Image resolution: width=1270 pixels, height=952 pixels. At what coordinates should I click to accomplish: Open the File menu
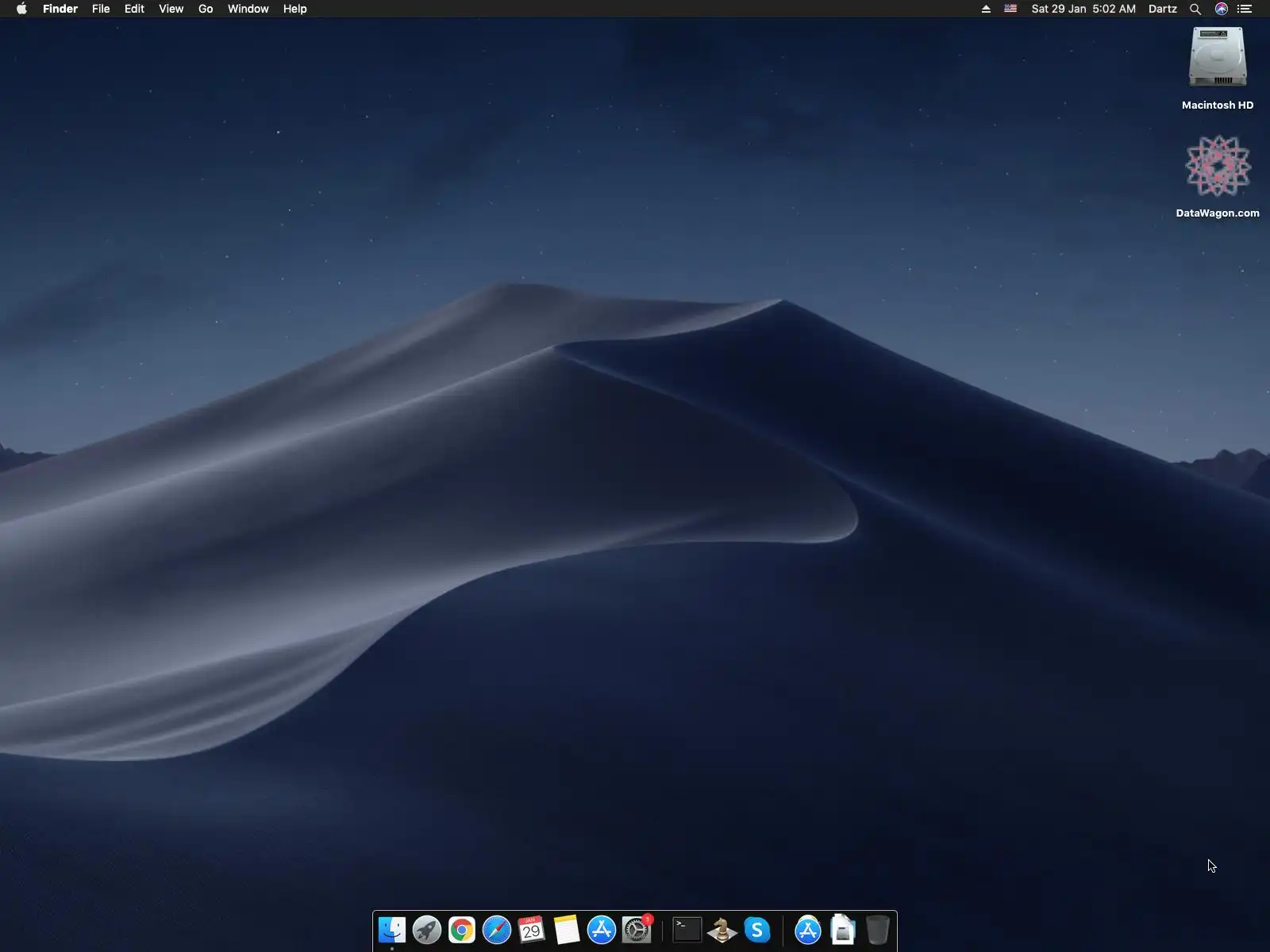[x=101, y=9]
